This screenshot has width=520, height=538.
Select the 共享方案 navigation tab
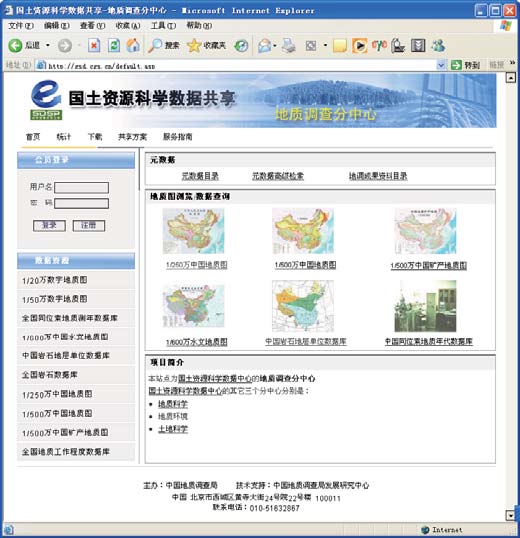click(x=132, y=137)
